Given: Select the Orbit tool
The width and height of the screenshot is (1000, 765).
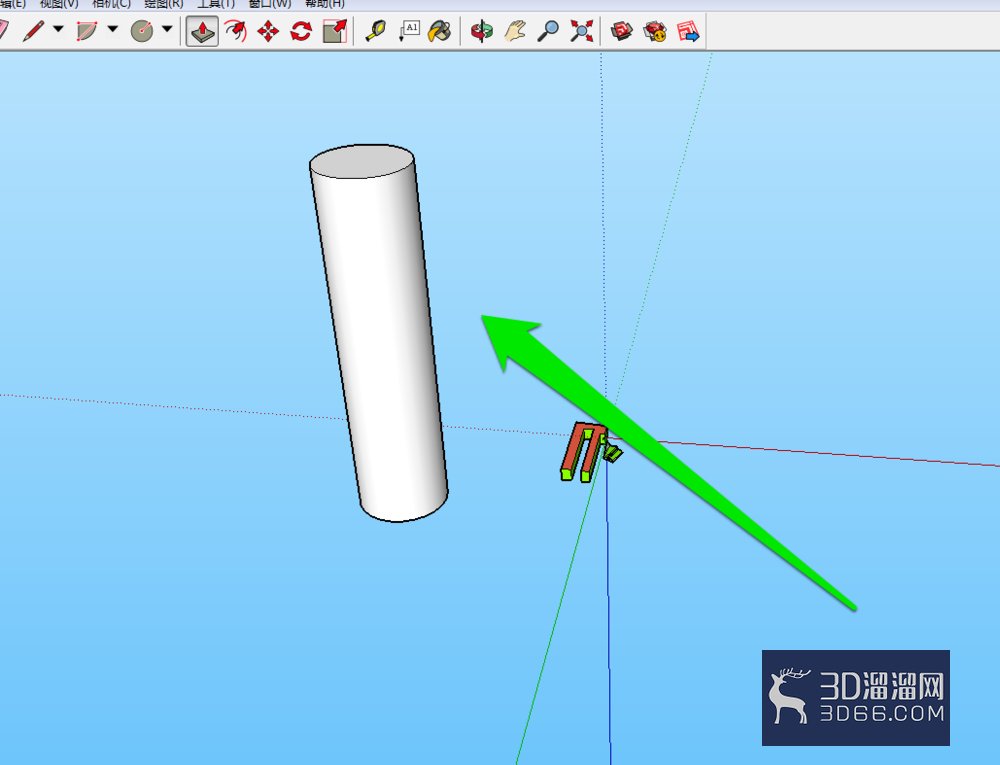Looking at the screenshot, I should click(x=482, y=31).
